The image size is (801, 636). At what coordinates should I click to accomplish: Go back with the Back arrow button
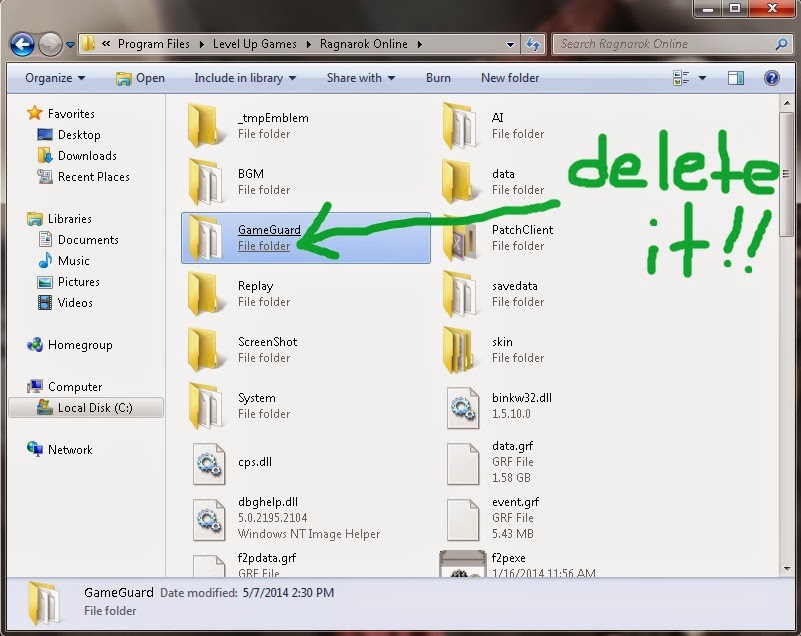(x=22, y=44)
